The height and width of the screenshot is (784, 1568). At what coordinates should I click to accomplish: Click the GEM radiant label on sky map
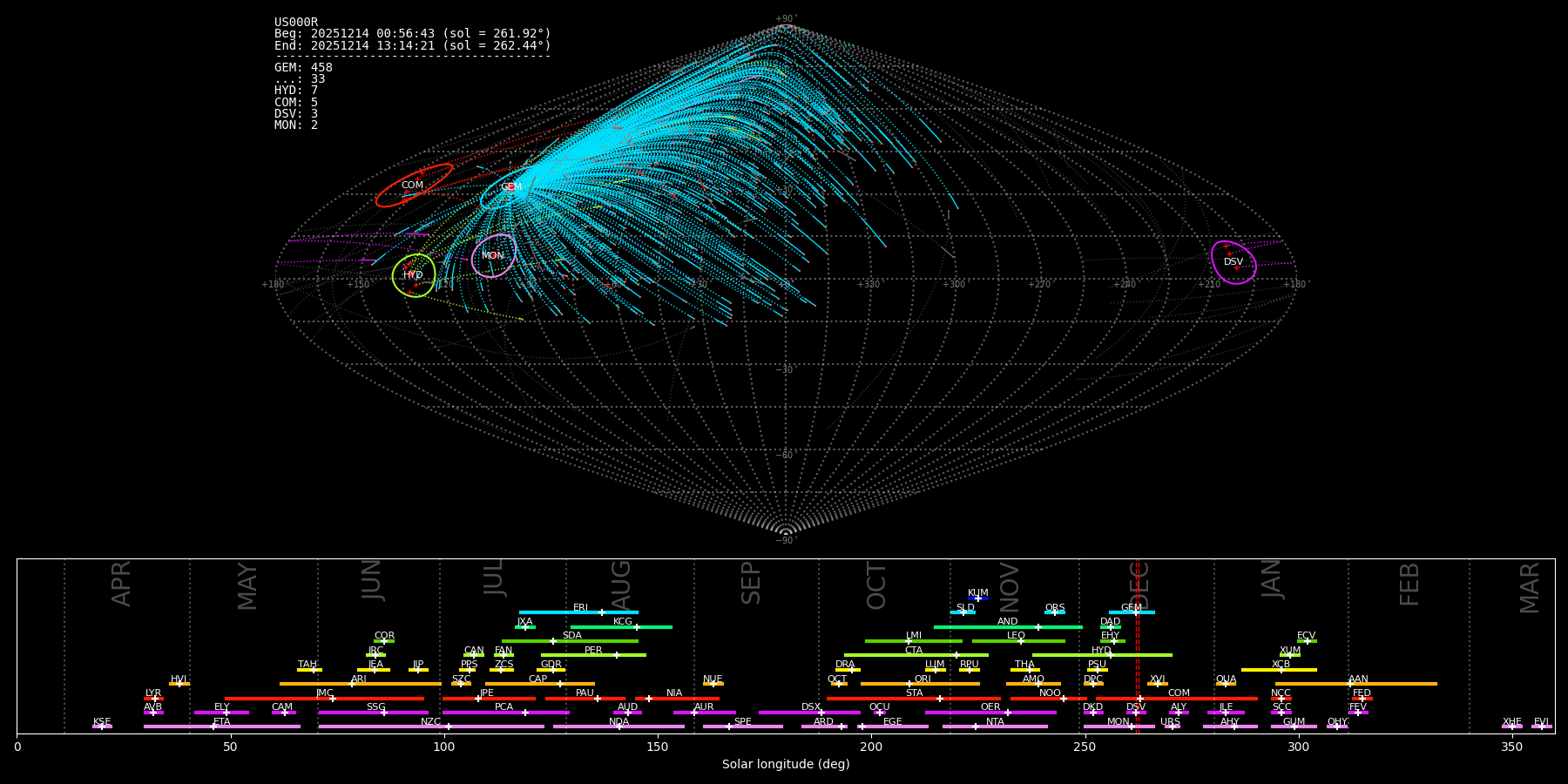tap(511, 187)
